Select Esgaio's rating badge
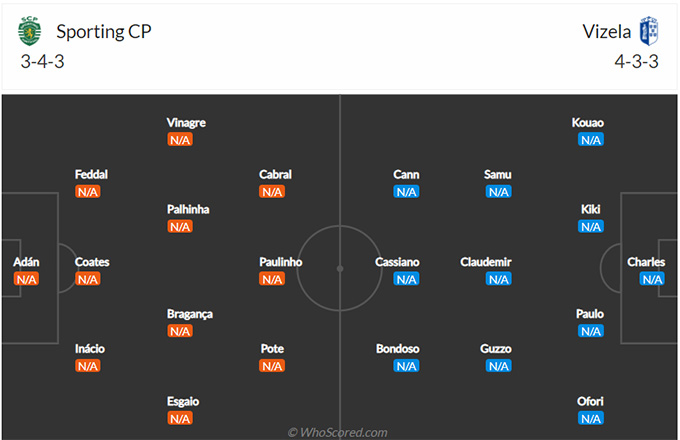Image resolution: width=680 pixels, height=440 pixels. [180, 419]
